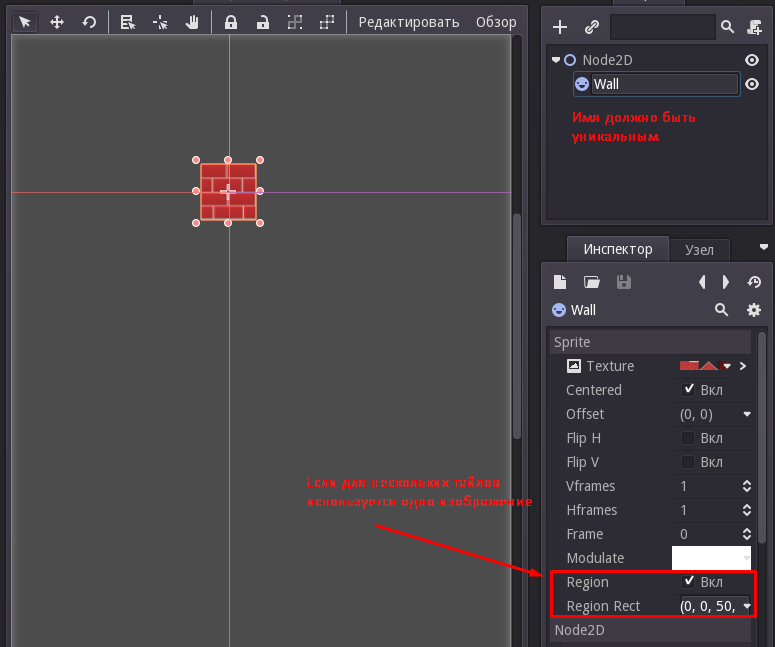Click the Texture image icon

point(573,366)
